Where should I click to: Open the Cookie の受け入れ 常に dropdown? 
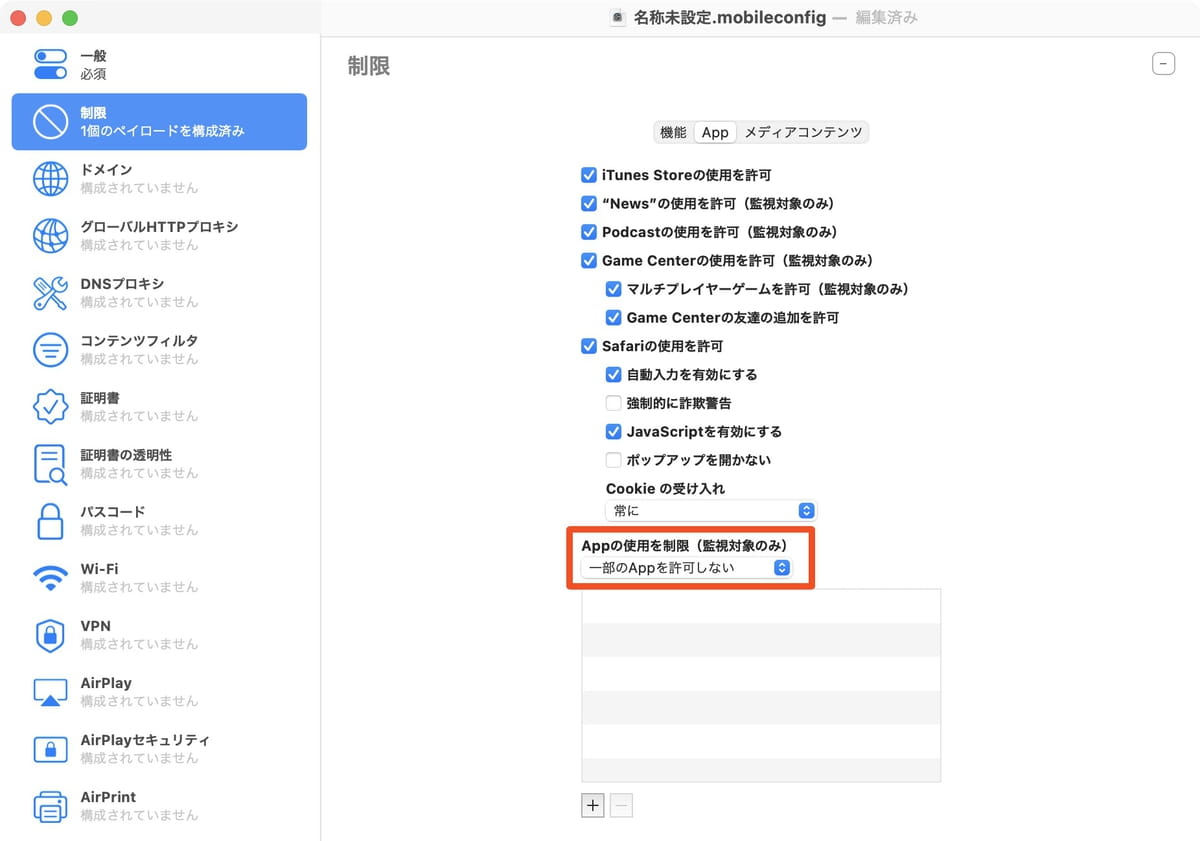[711, 511]
